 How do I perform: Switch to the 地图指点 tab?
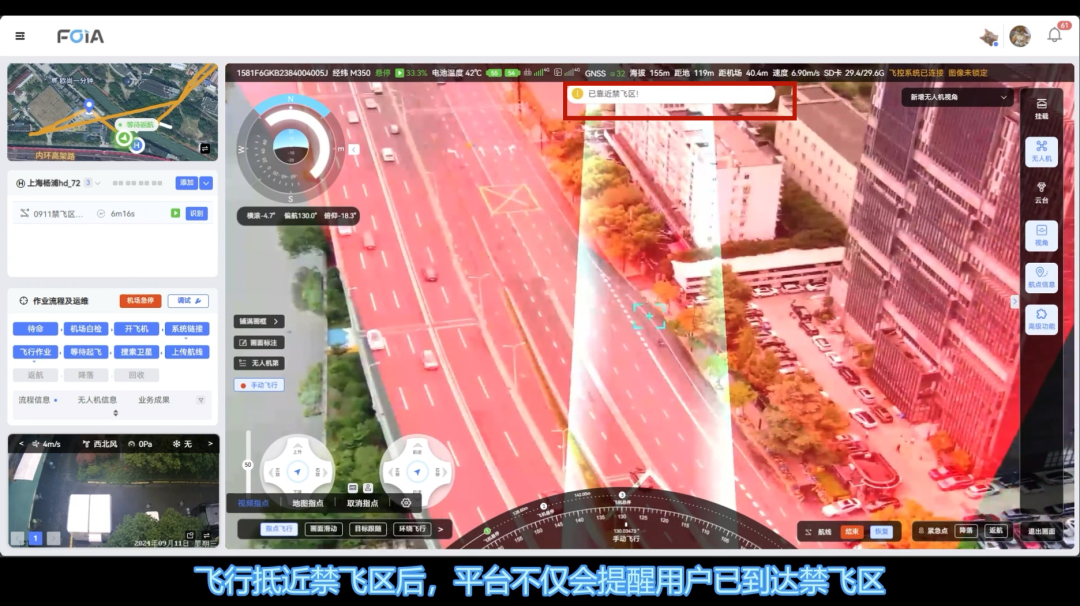point(307,503)
